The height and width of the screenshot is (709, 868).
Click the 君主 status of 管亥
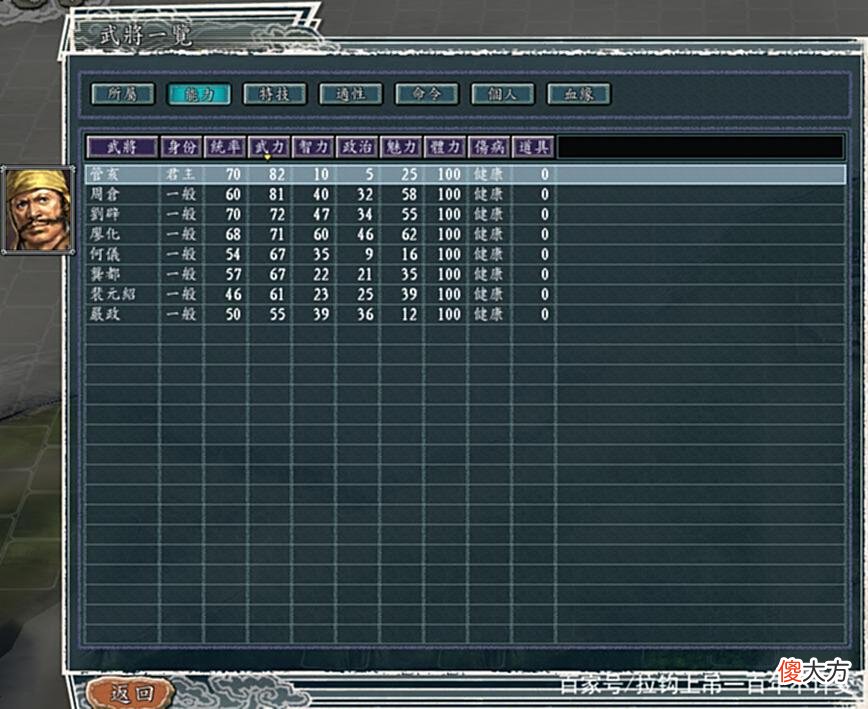click(181, 174)
